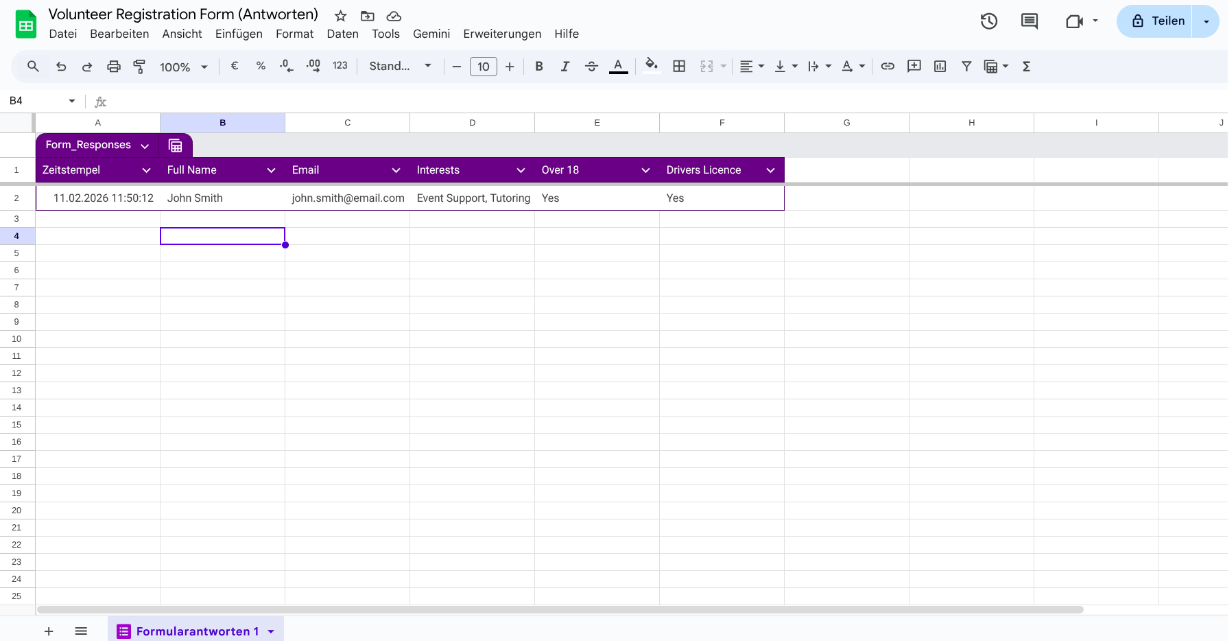Apply strikethrough formatting
This screenshot has height=641, width=1228.
click(x=591, y=66)
